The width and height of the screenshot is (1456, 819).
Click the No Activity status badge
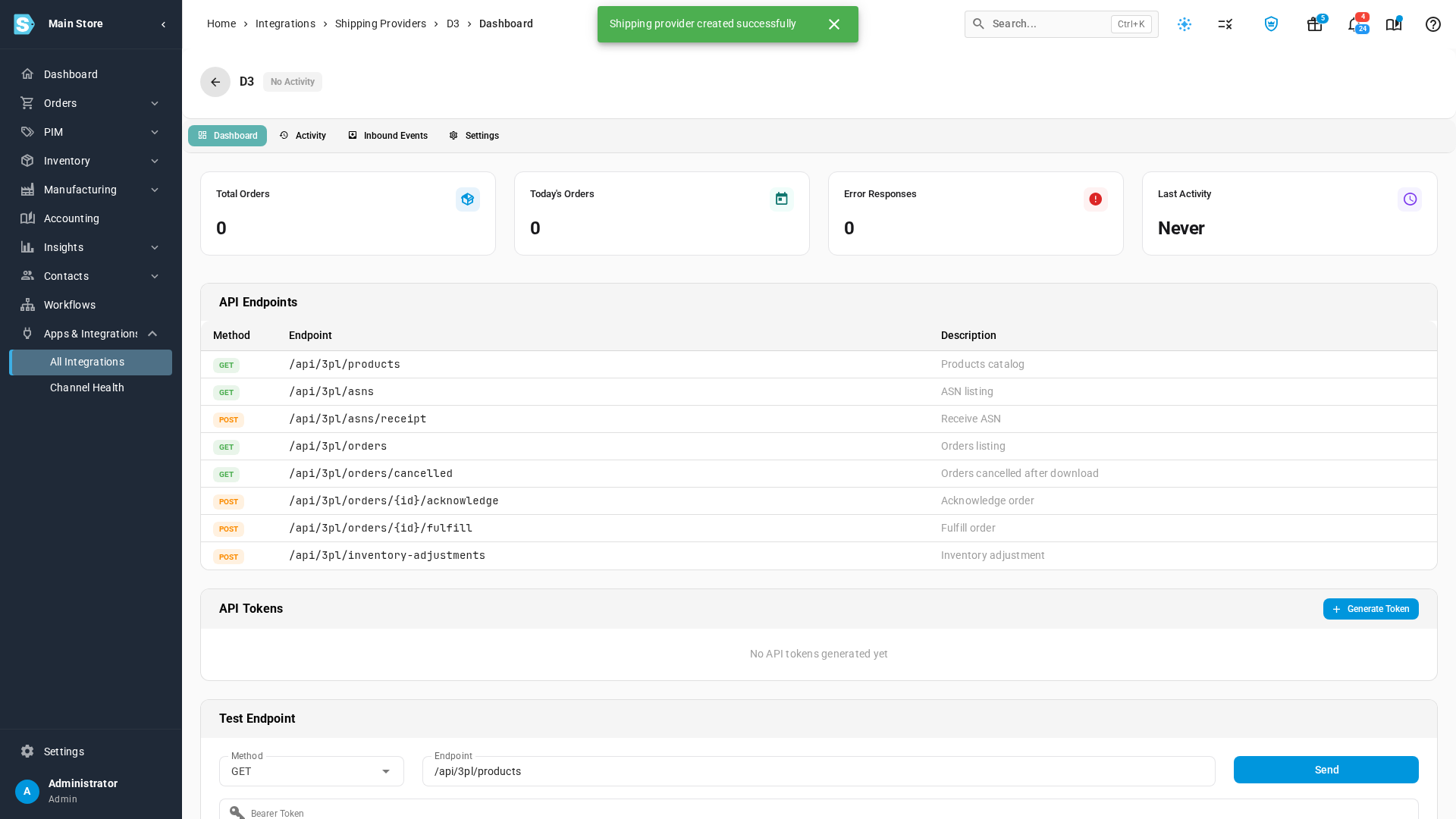tap(293, 82)
